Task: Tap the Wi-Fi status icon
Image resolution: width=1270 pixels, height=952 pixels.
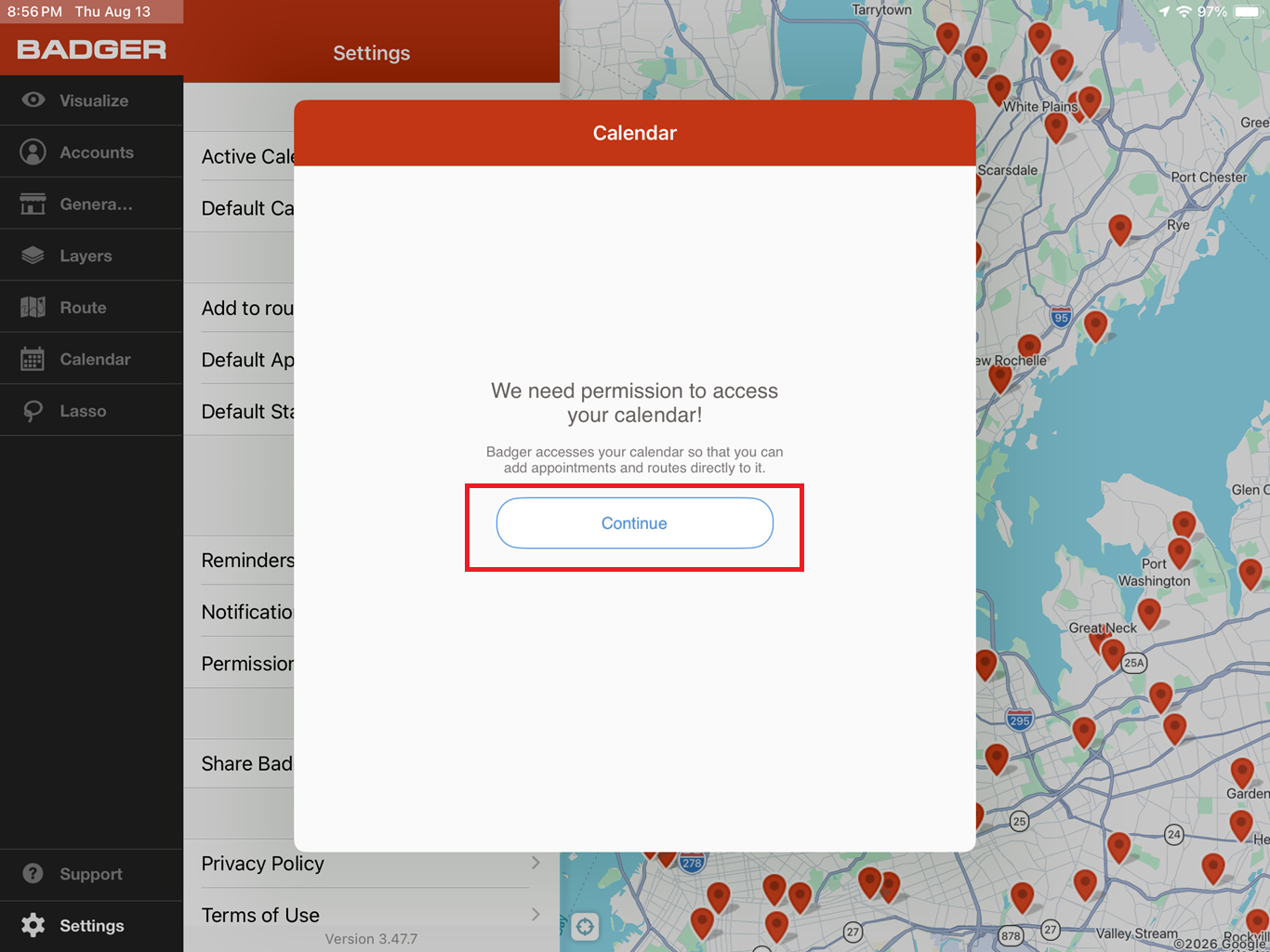Action: point(1184,11)
